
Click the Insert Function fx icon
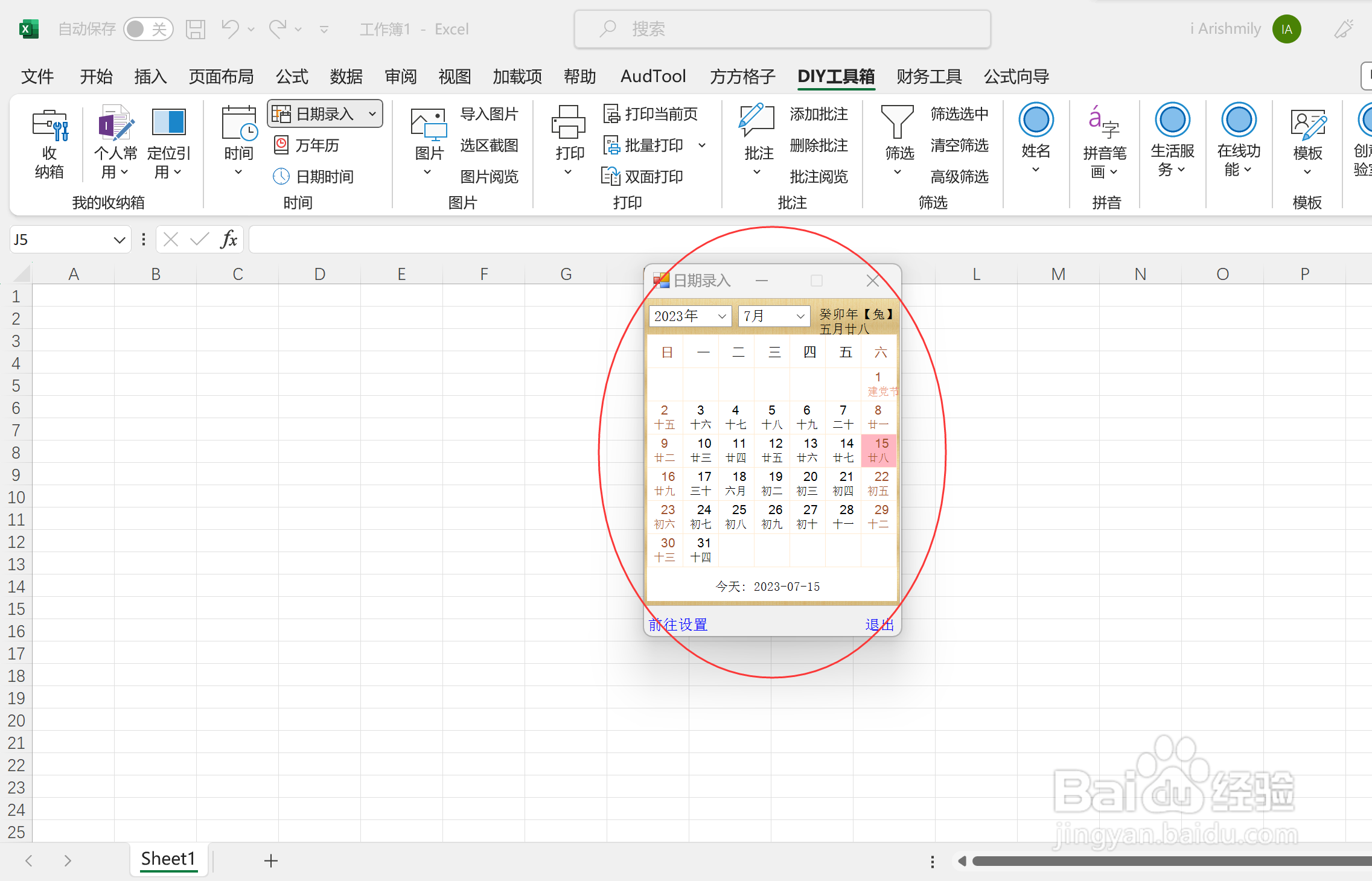(229, 240)
